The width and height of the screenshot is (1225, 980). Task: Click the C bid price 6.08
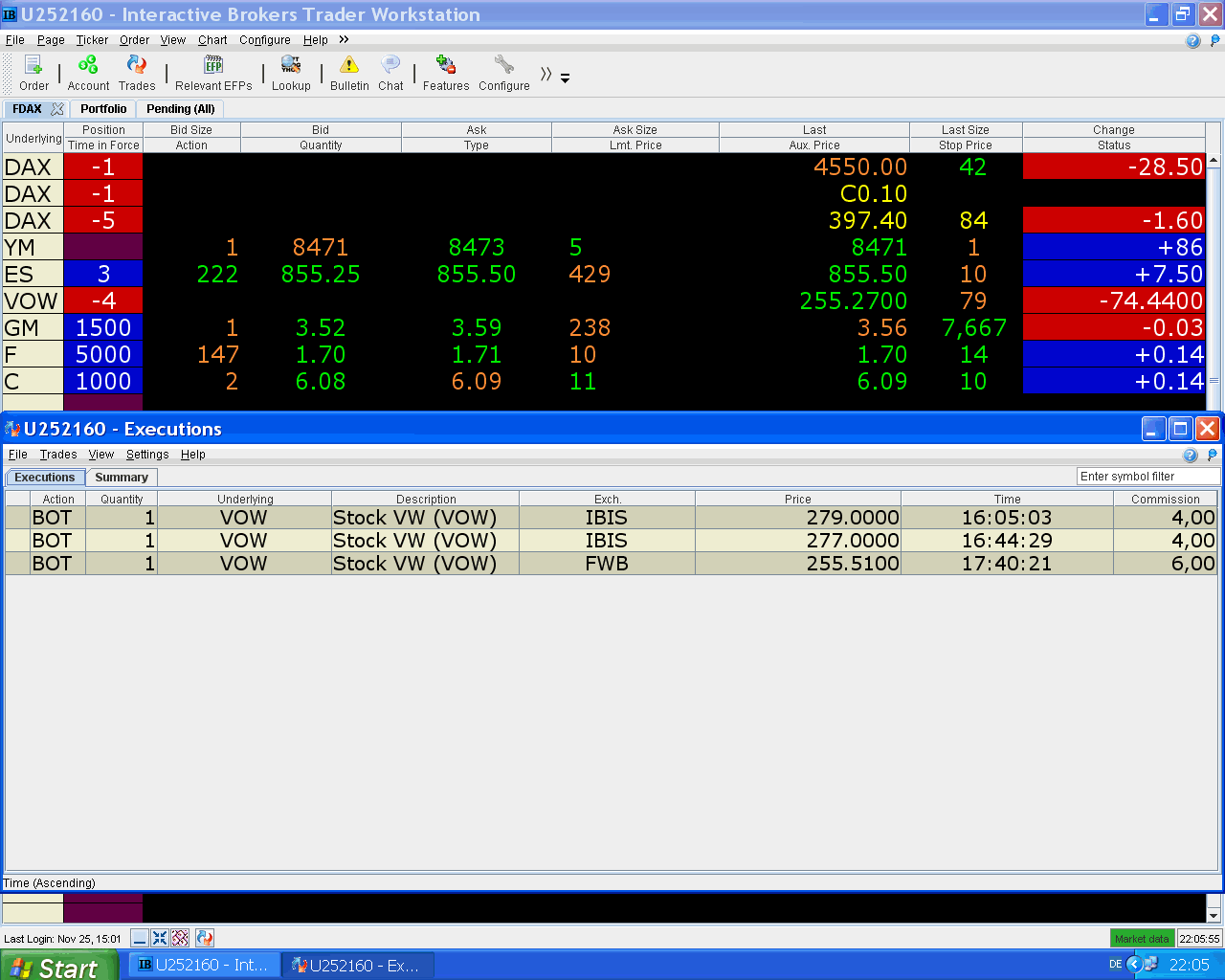(x=321, y=381)
